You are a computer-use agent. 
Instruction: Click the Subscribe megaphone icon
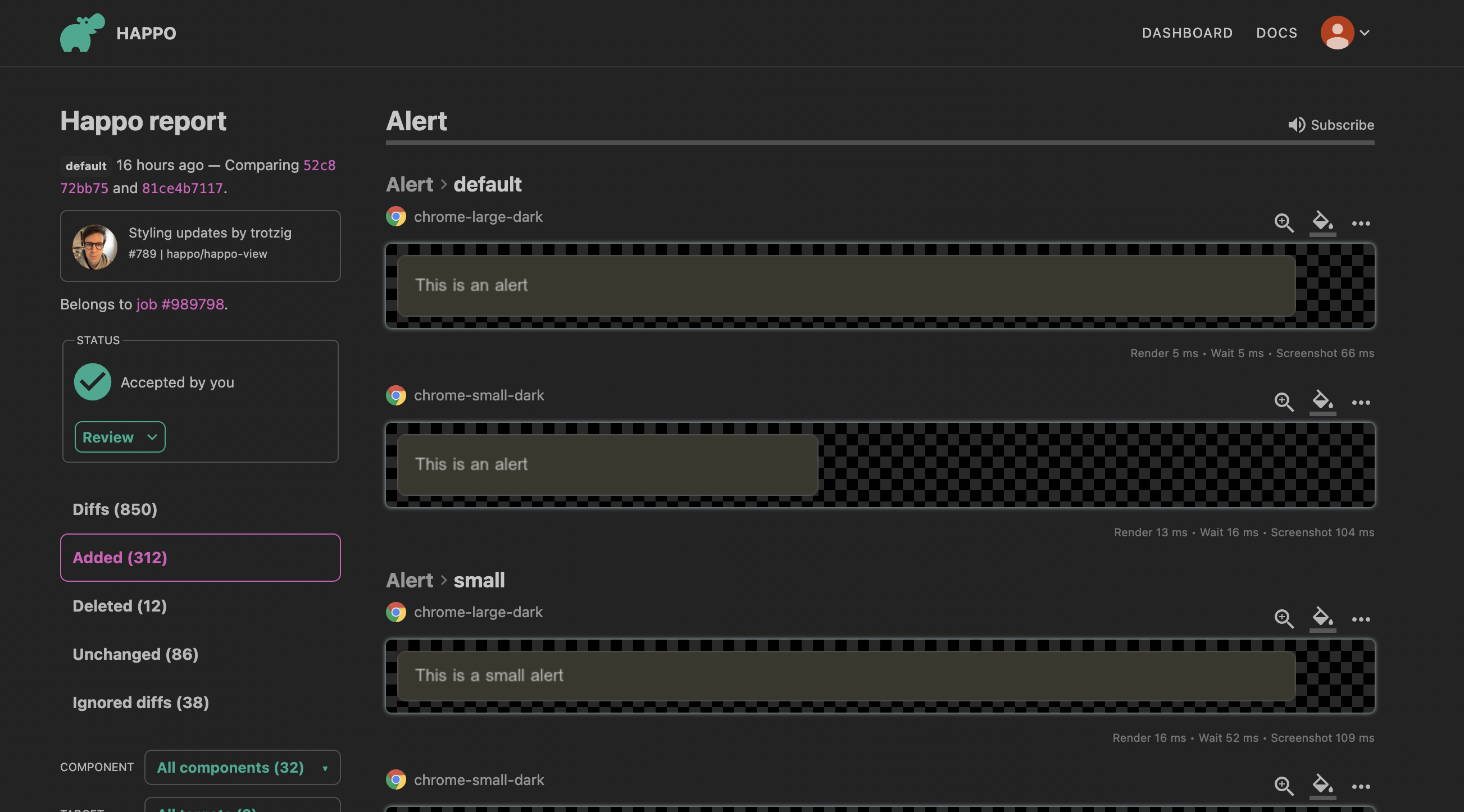[x=1296, y=125]
